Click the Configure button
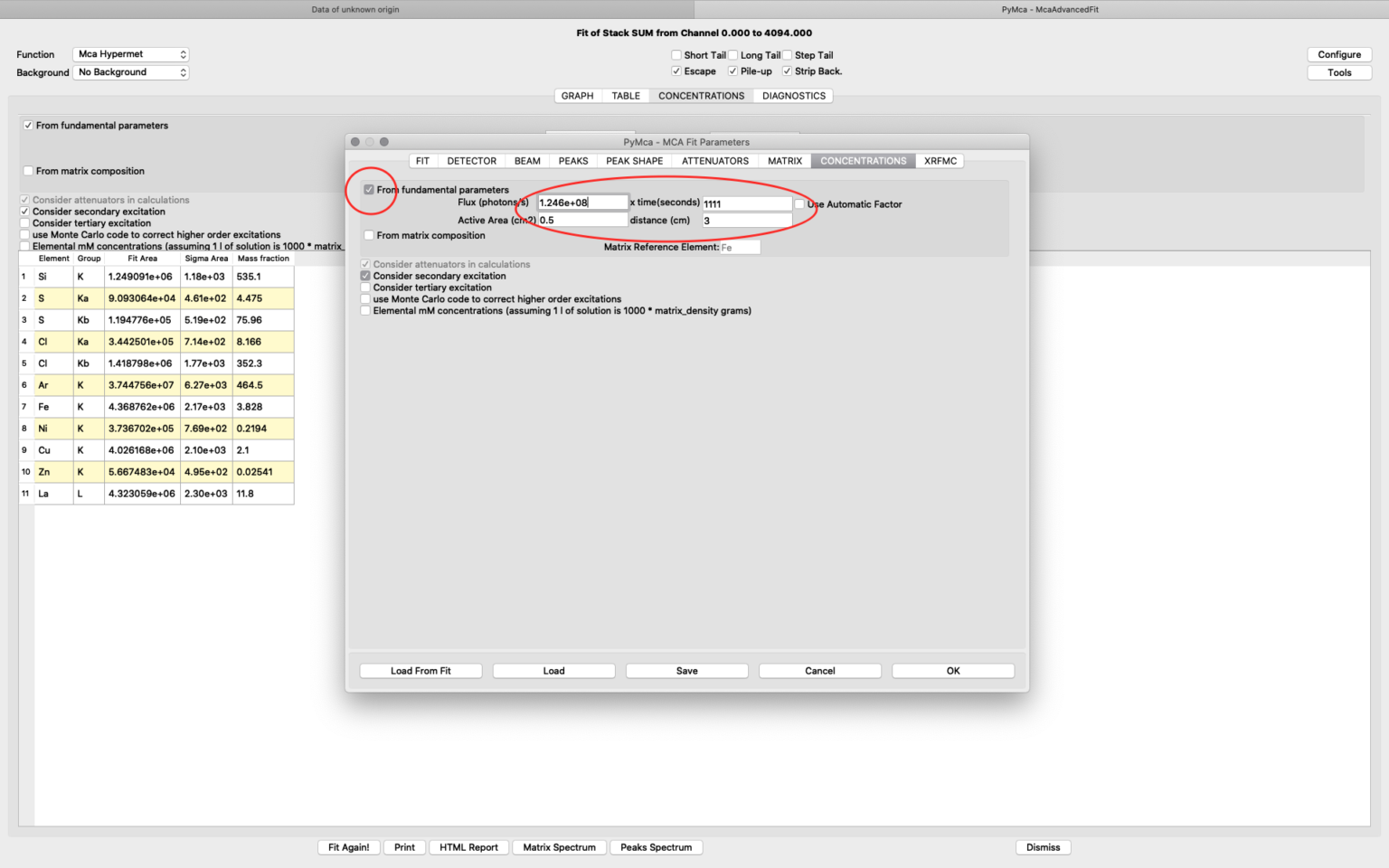The image size is (1389, 868). pyautogui.click(x=1338, y=54)
